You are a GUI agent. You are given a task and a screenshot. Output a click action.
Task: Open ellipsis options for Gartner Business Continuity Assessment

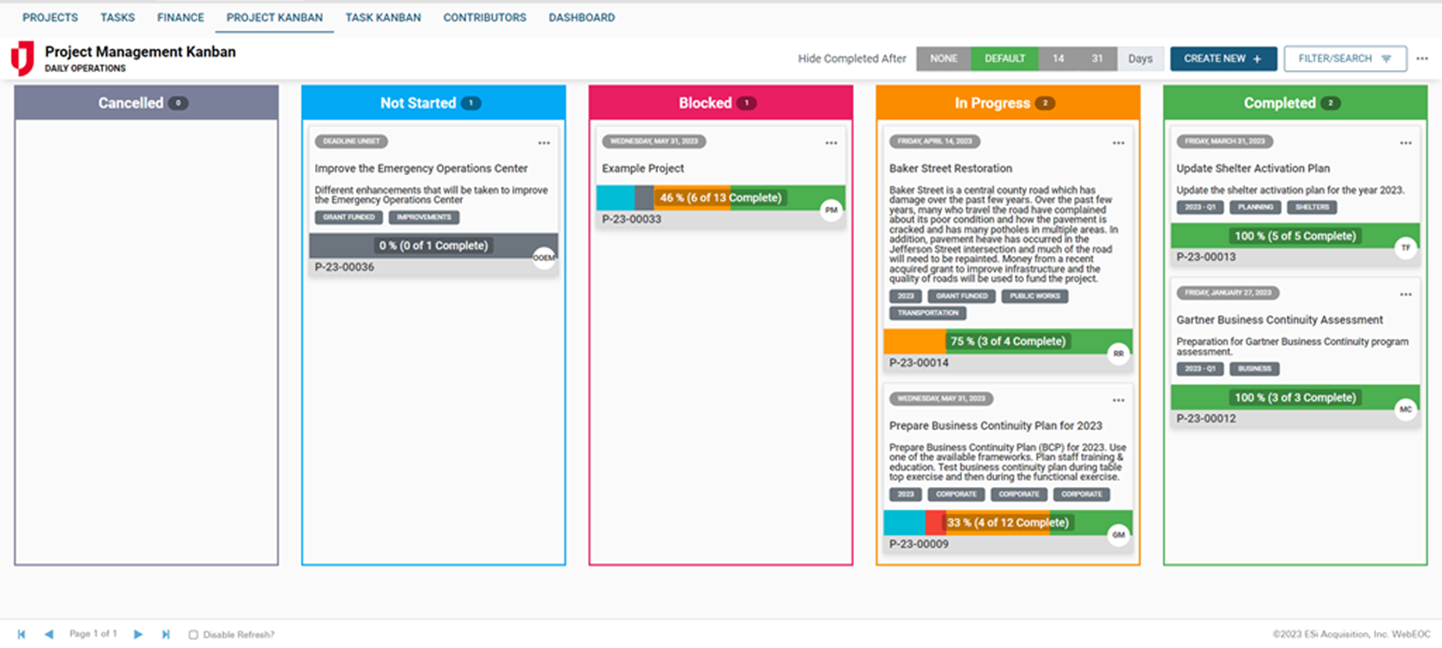pyautogui.click(x=1405, y=294)
